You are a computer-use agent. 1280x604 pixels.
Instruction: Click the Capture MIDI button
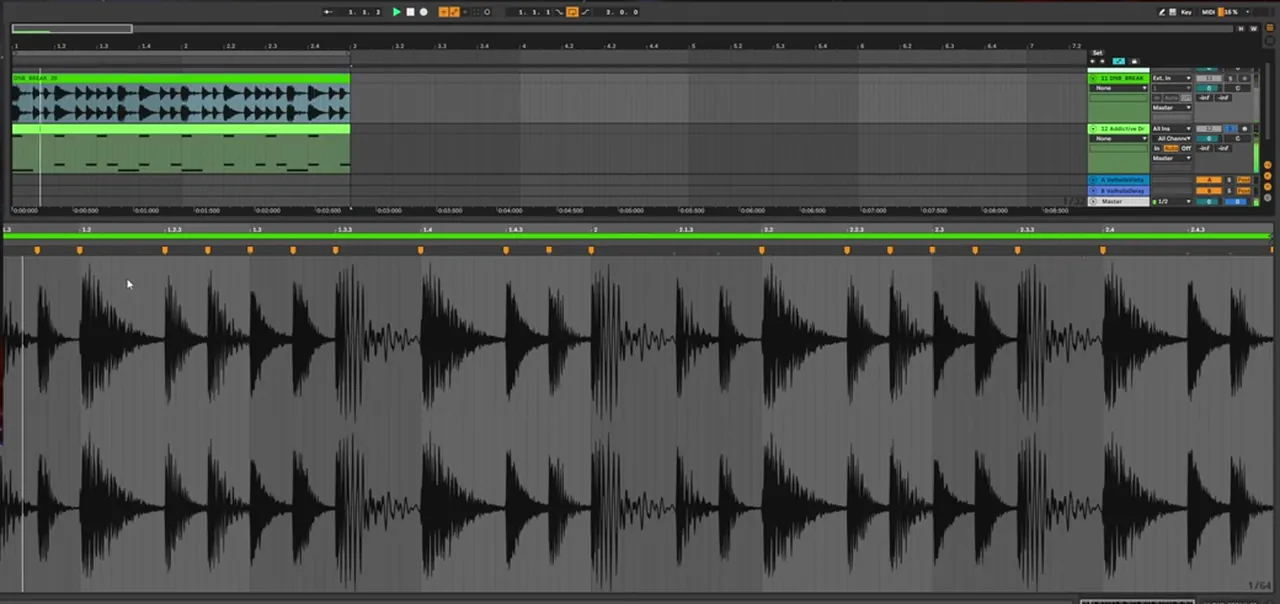(x=476, y=12)
